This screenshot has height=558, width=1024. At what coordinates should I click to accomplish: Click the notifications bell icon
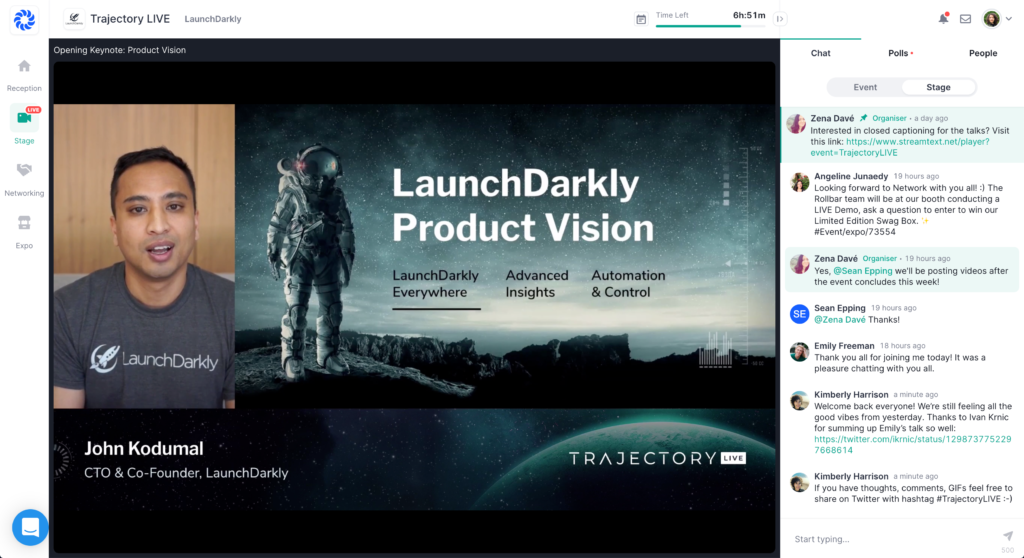coord(943,19)
